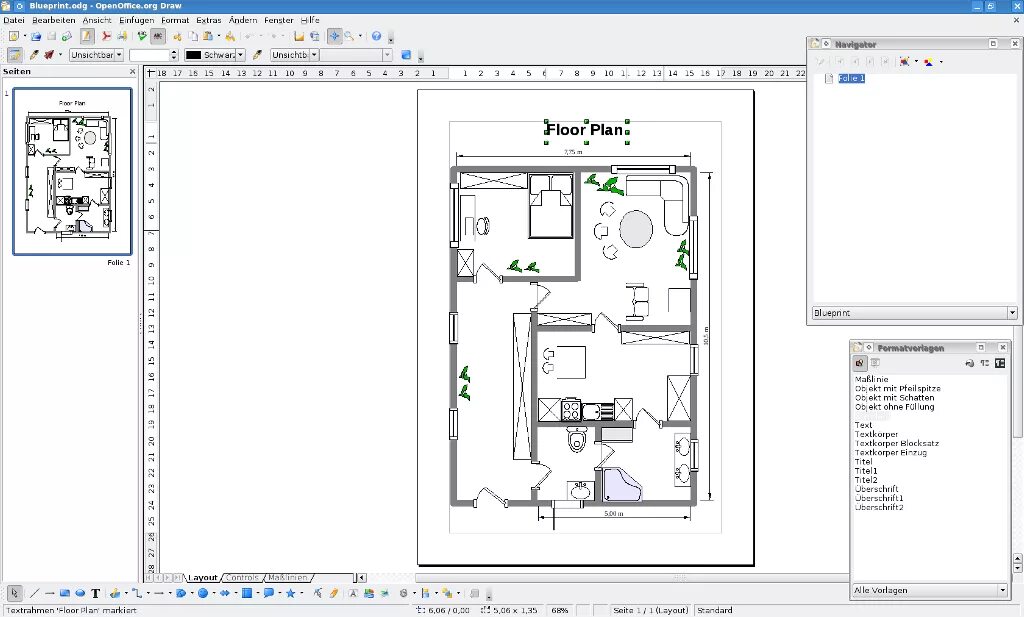This screenshot has width=1024, height=617.
Task: Click the New document icon
Action: pos(14,37)
